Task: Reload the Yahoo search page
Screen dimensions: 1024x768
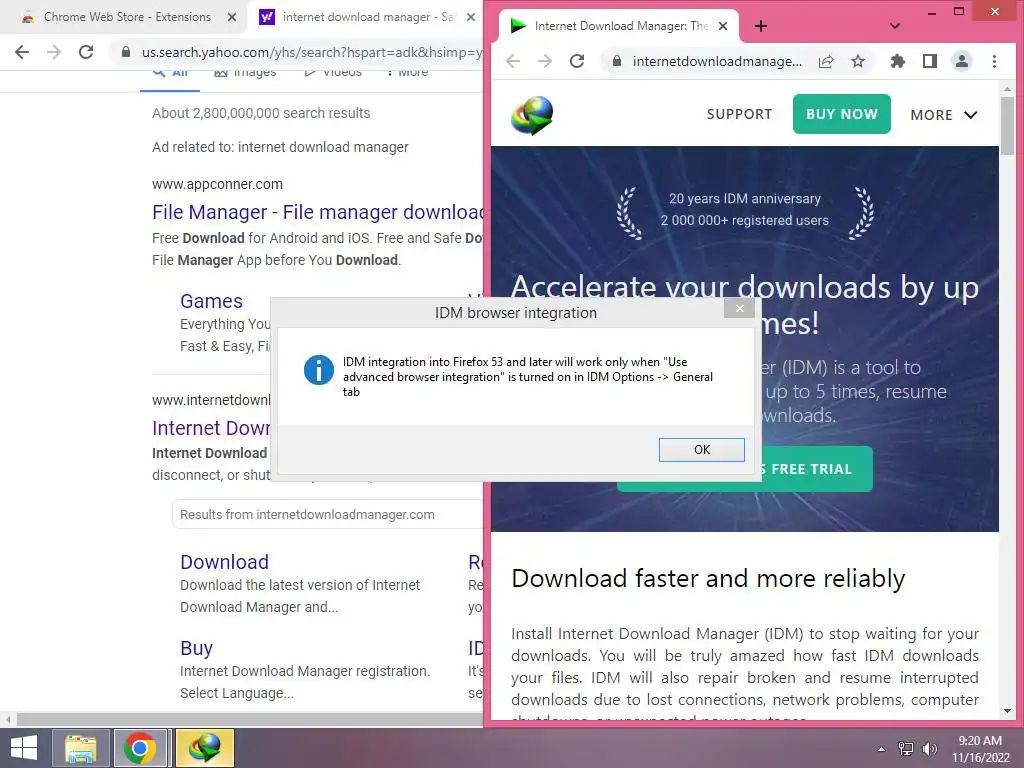Action: 86,52
